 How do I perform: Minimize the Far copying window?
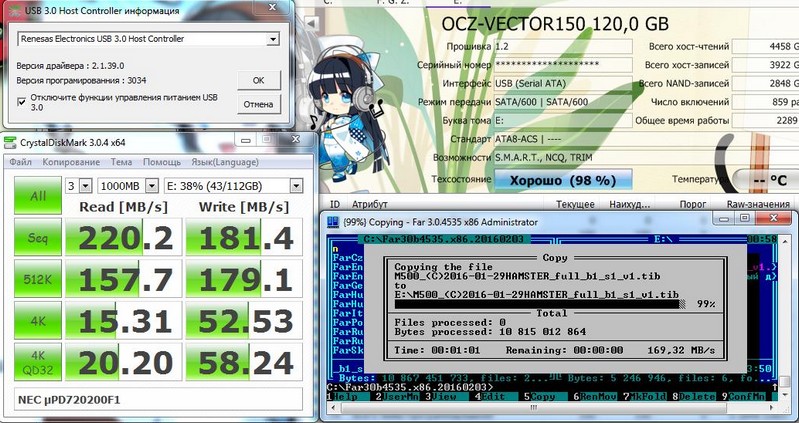722,218
